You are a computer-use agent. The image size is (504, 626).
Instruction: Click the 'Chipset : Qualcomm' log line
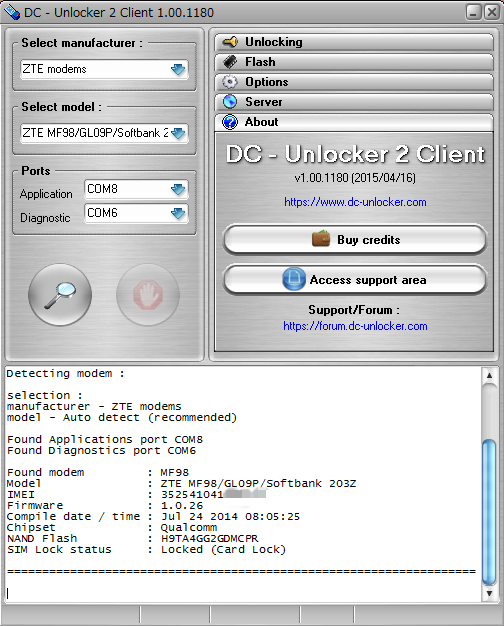[112, 528]
